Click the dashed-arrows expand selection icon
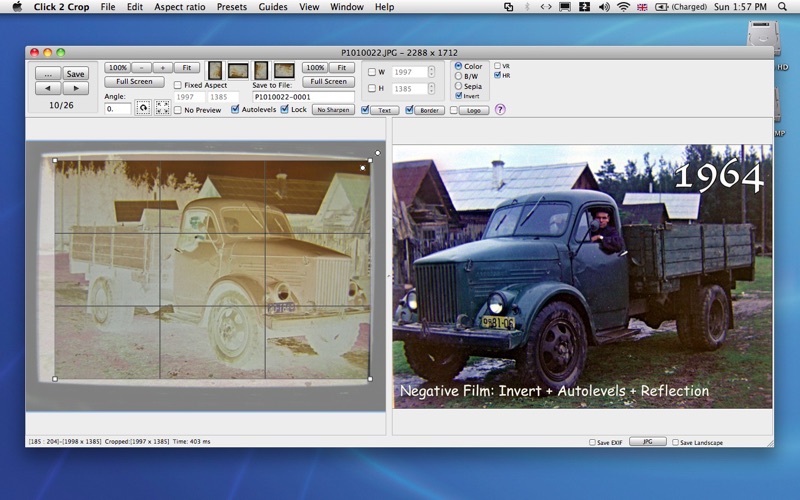The image size is (800, 500). 162,108
